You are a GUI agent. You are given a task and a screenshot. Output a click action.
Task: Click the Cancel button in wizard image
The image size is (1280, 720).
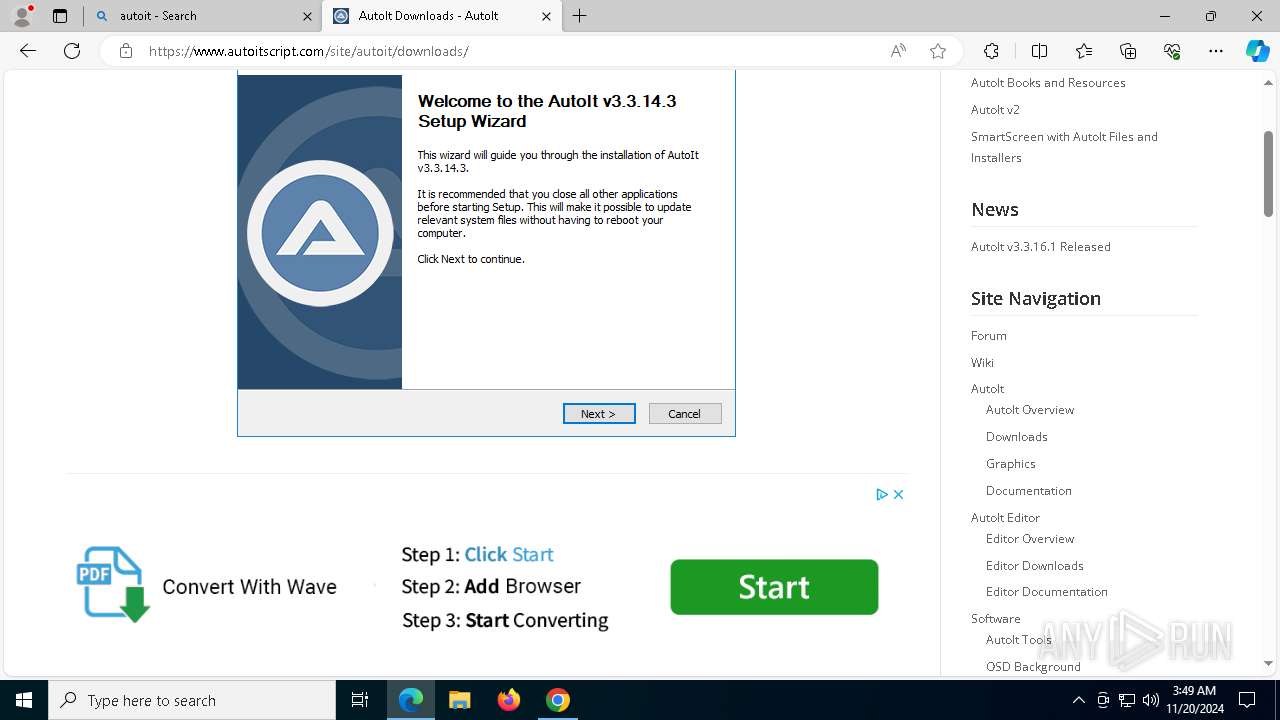[685, 414]
